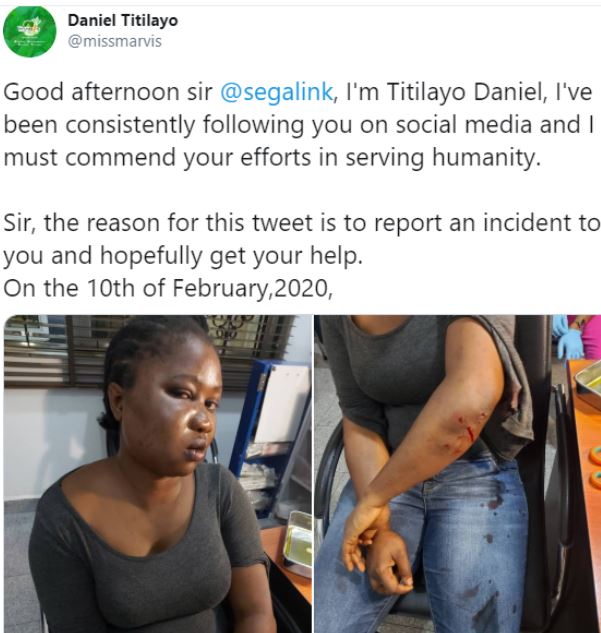The height and width of the screenshot is (633, 601).
Task: Open the left photo of the woman's face
Action: (156, 474)
